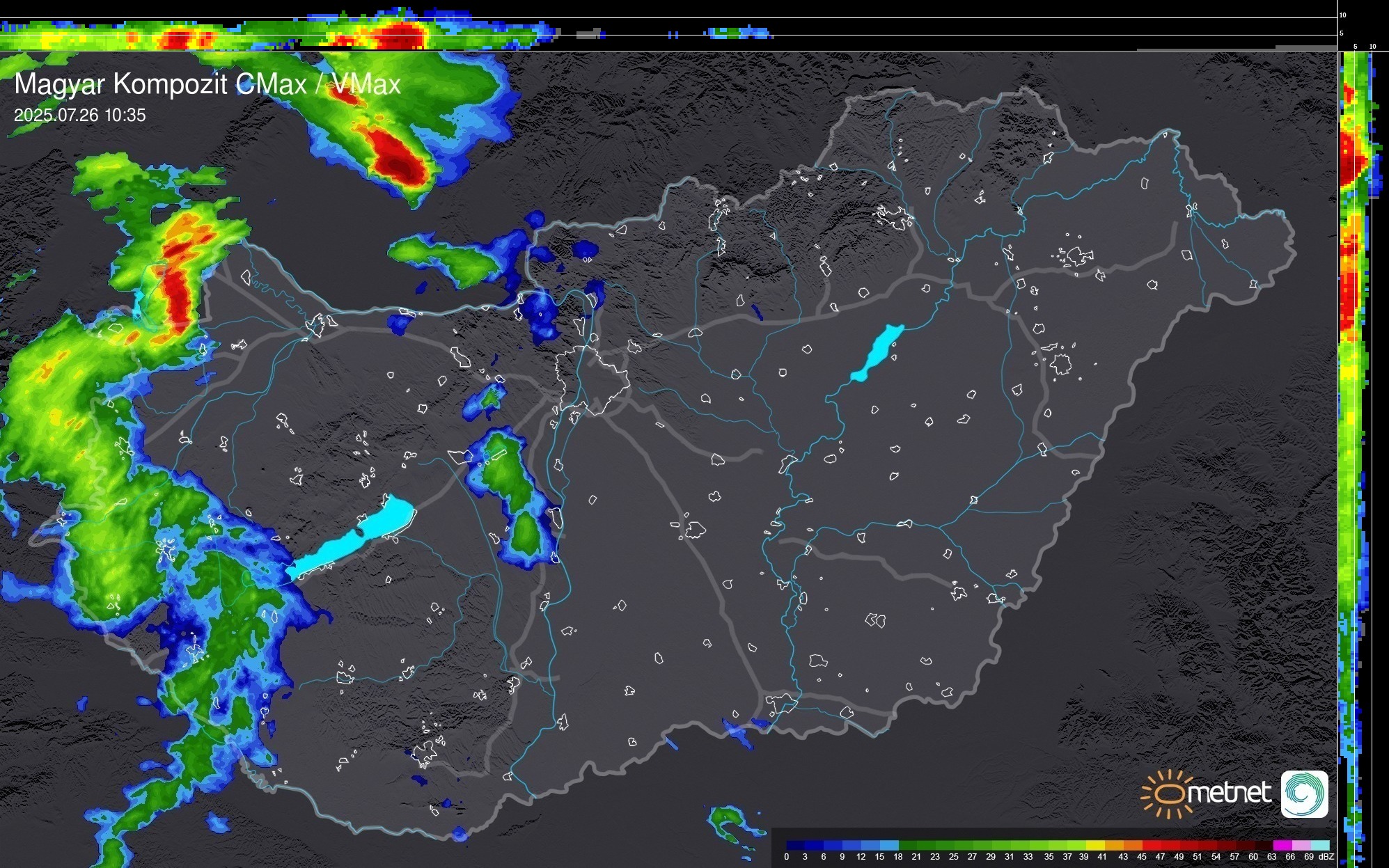Click the 2025.07.26 10:35 timestamp
Screen dimensions: 1389x868
tap(80, 116)
